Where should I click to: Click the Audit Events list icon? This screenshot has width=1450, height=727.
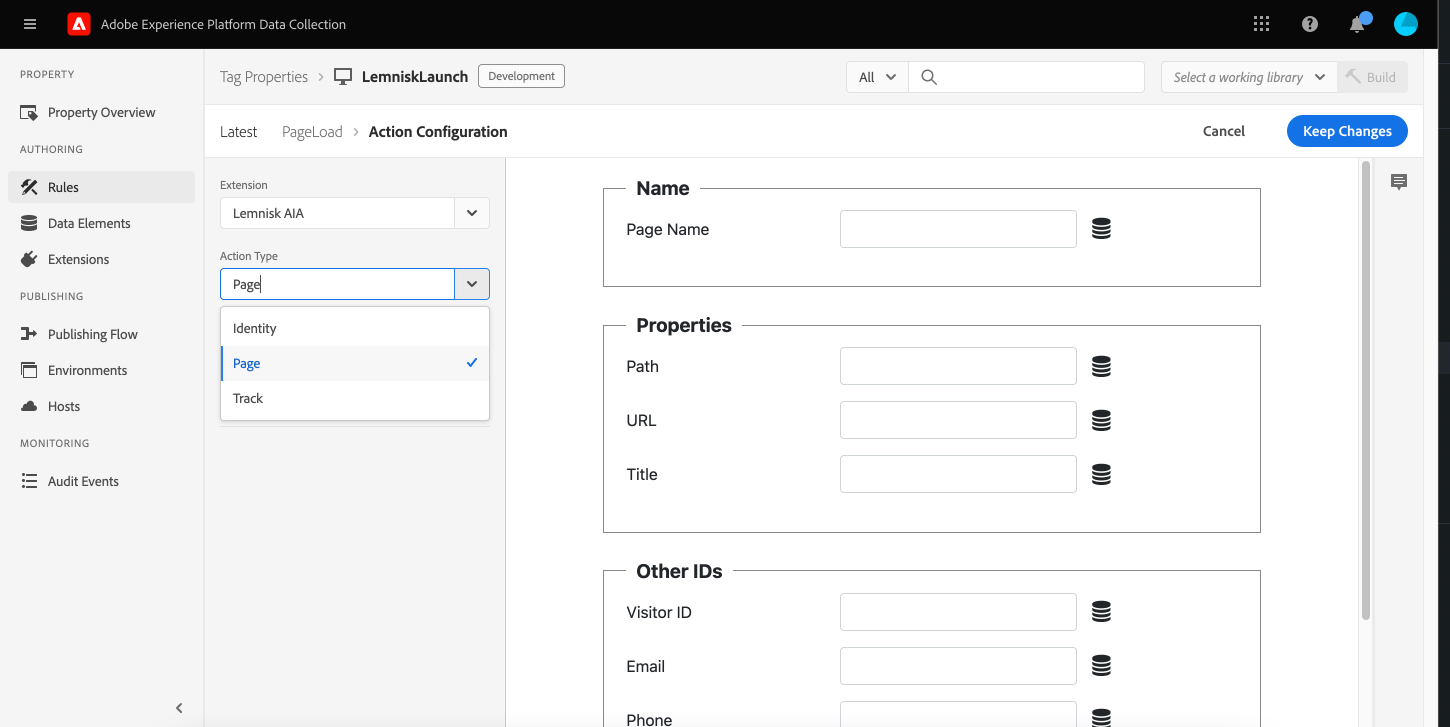click(29, 481)
